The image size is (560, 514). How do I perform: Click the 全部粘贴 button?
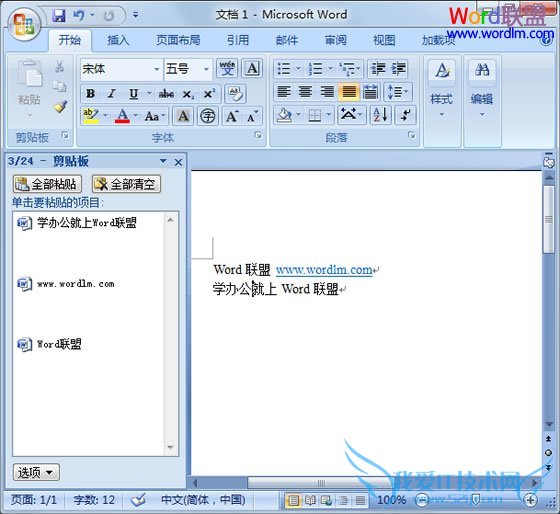[x=47, y=184]
